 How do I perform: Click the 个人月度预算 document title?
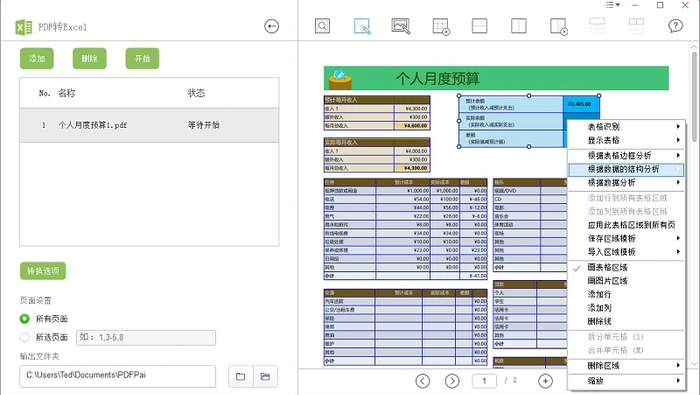[438, 79]
